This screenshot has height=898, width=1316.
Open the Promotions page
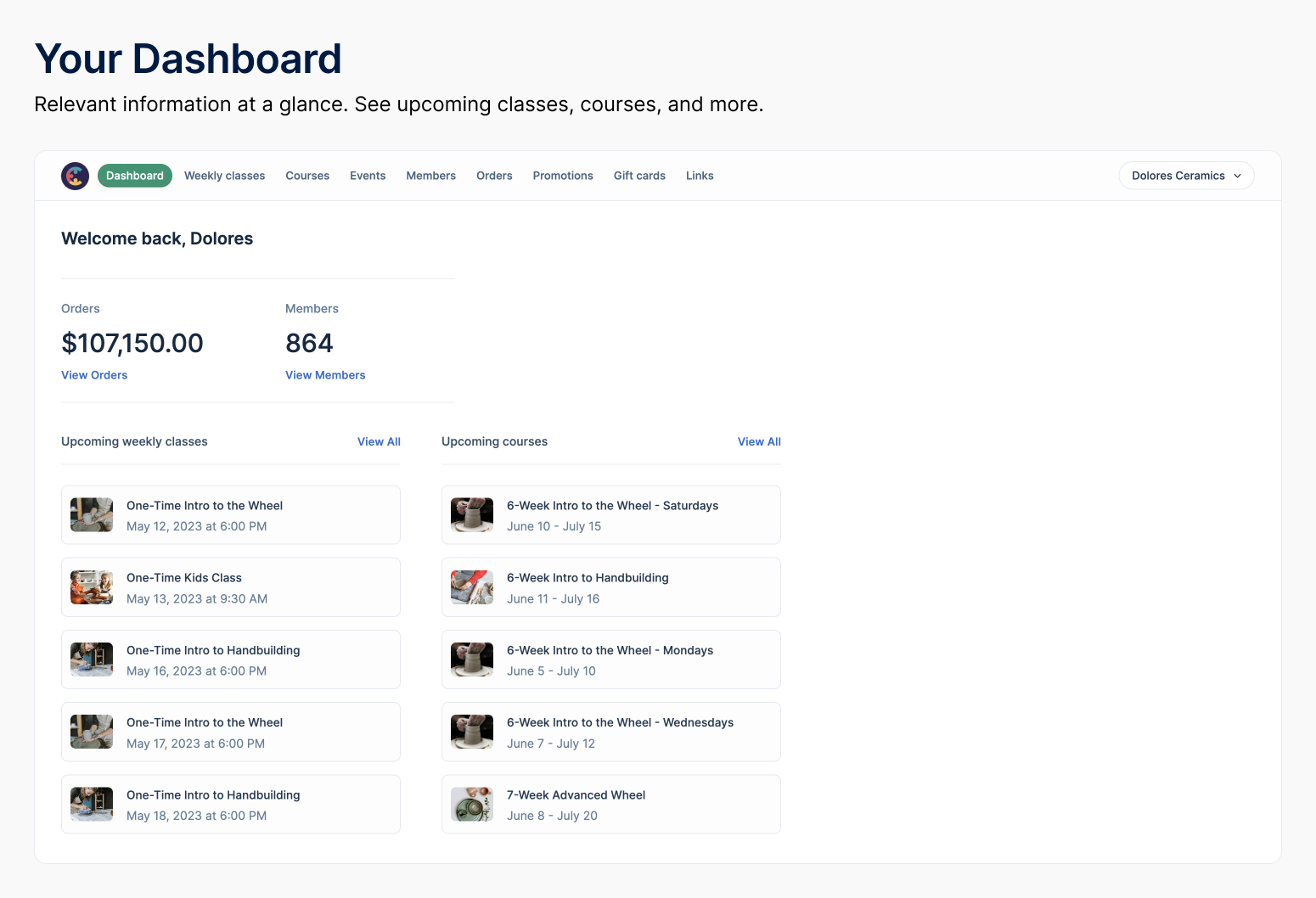click(x=562, y=176)
